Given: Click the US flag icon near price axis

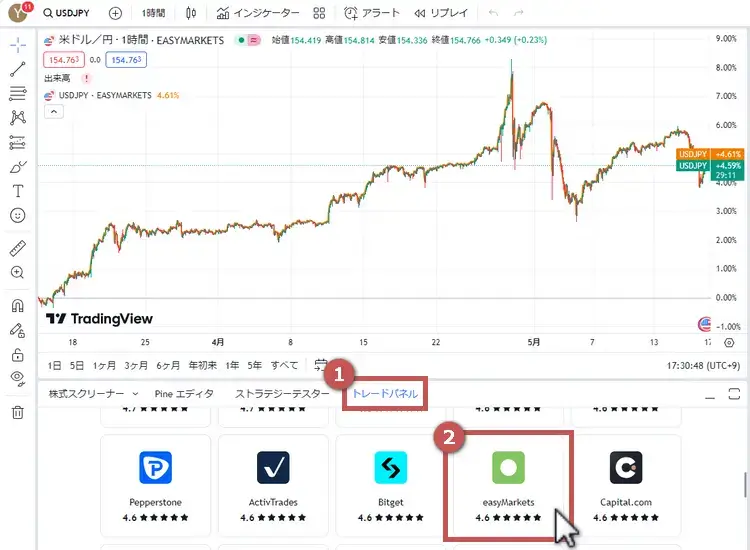Looking at the screenshot, I should [x=704, y=324].
